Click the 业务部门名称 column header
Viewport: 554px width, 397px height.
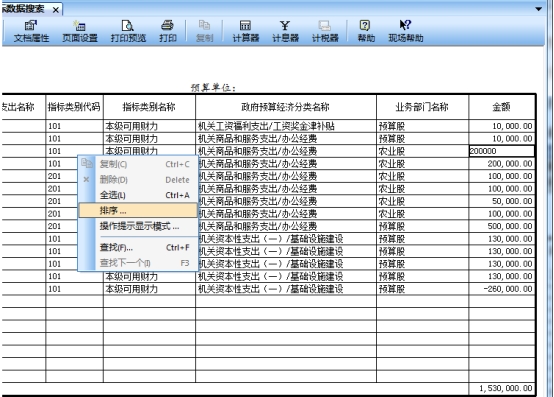click(x=422, y=107)
